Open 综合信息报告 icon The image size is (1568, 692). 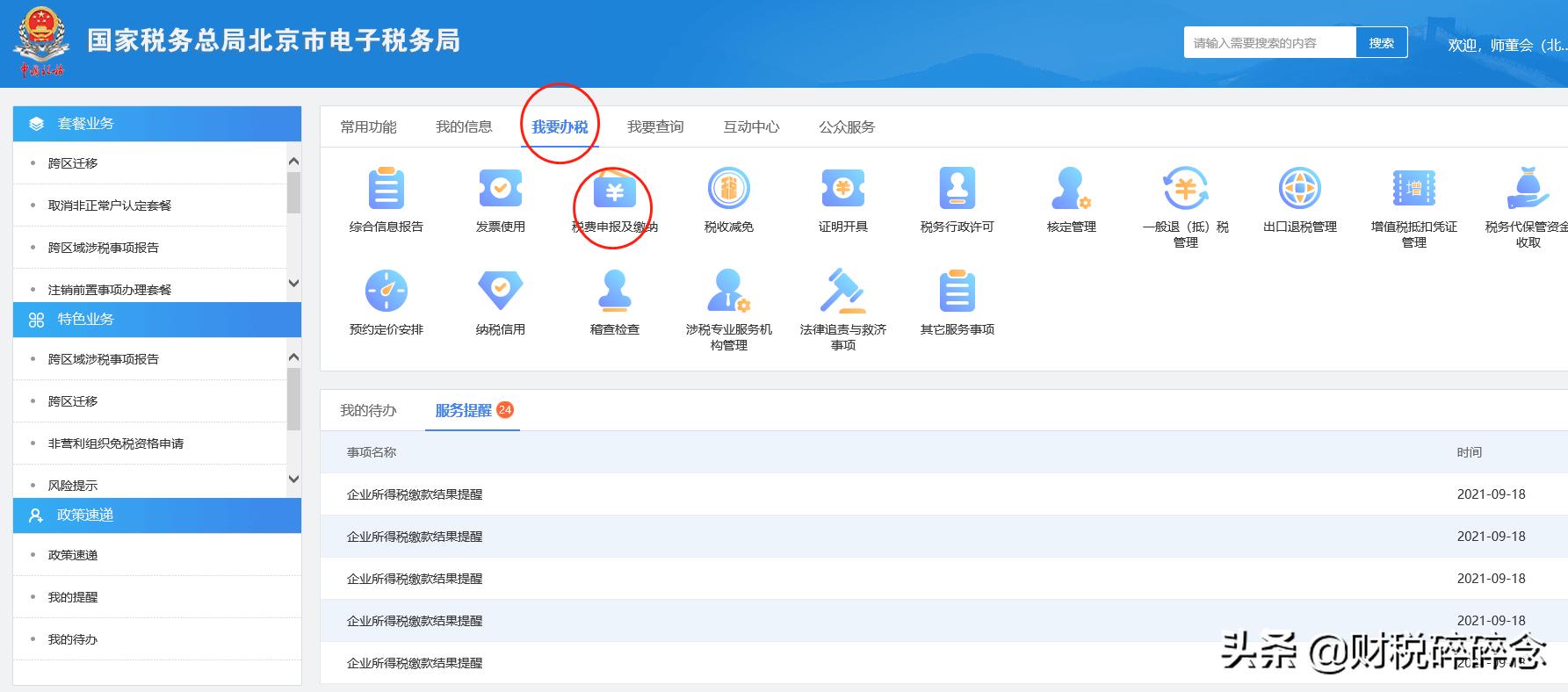[x=386, y=188]
